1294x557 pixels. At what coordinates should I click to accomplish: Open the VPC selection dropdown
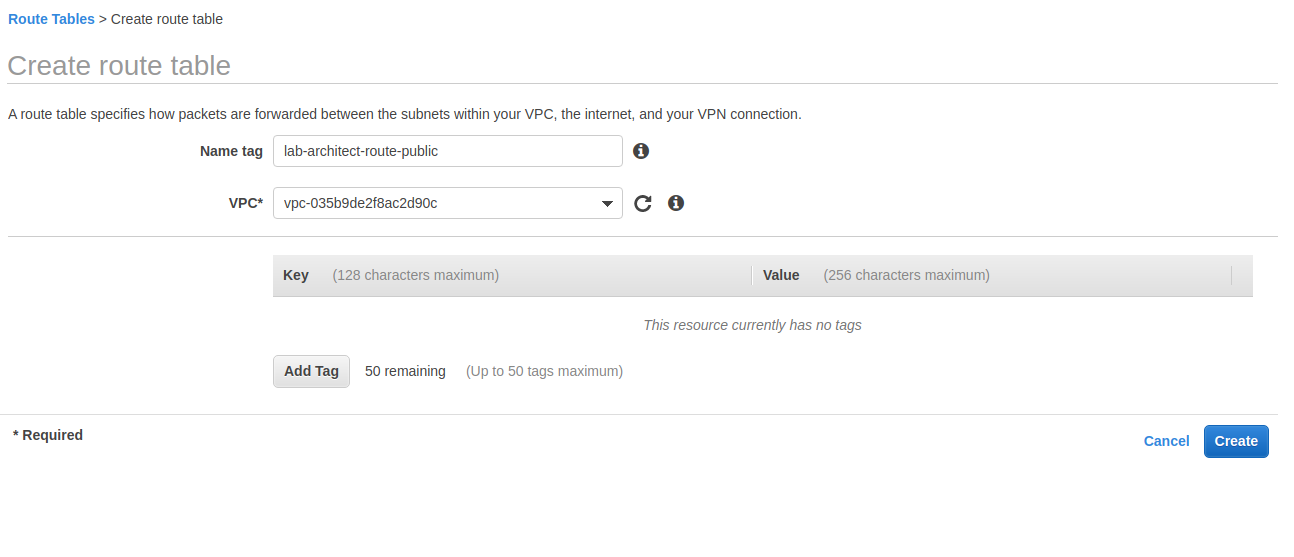pyautogui.click(x=448, y=203)
